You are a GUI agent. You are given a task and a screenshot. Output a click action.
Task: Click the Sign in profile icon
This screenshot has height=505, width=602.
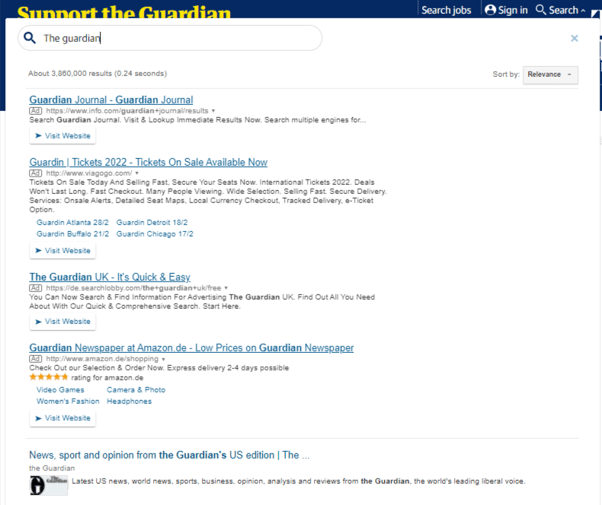[x=490, y=10]
